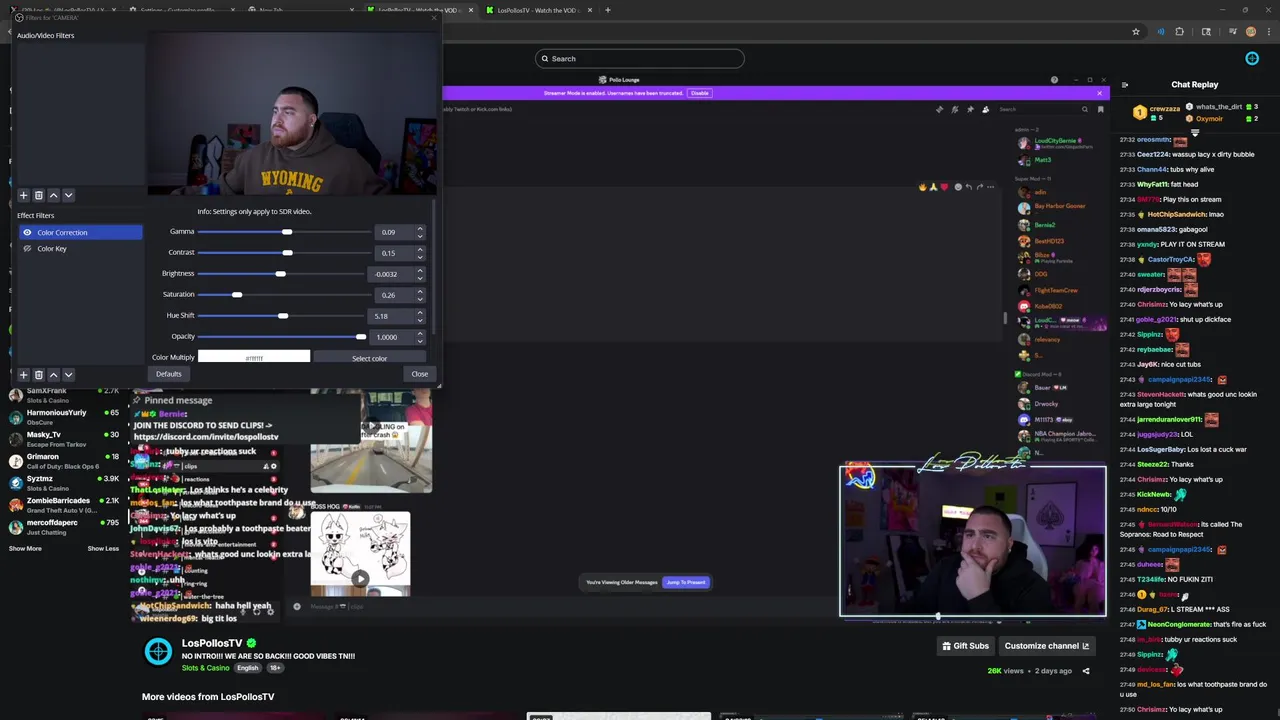Jump To Present in older messages bar
Viewport: 1280px width, 720px height.
tap(686, 582)
